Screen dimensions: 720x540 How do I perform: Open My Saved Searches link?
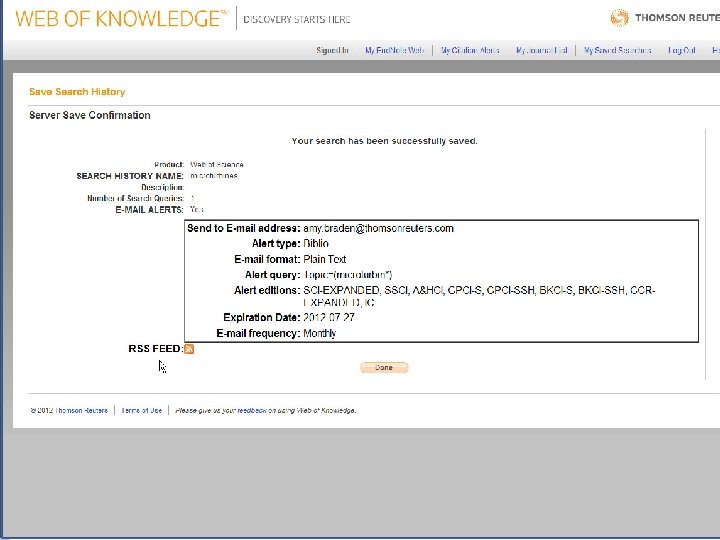(617, 50)
